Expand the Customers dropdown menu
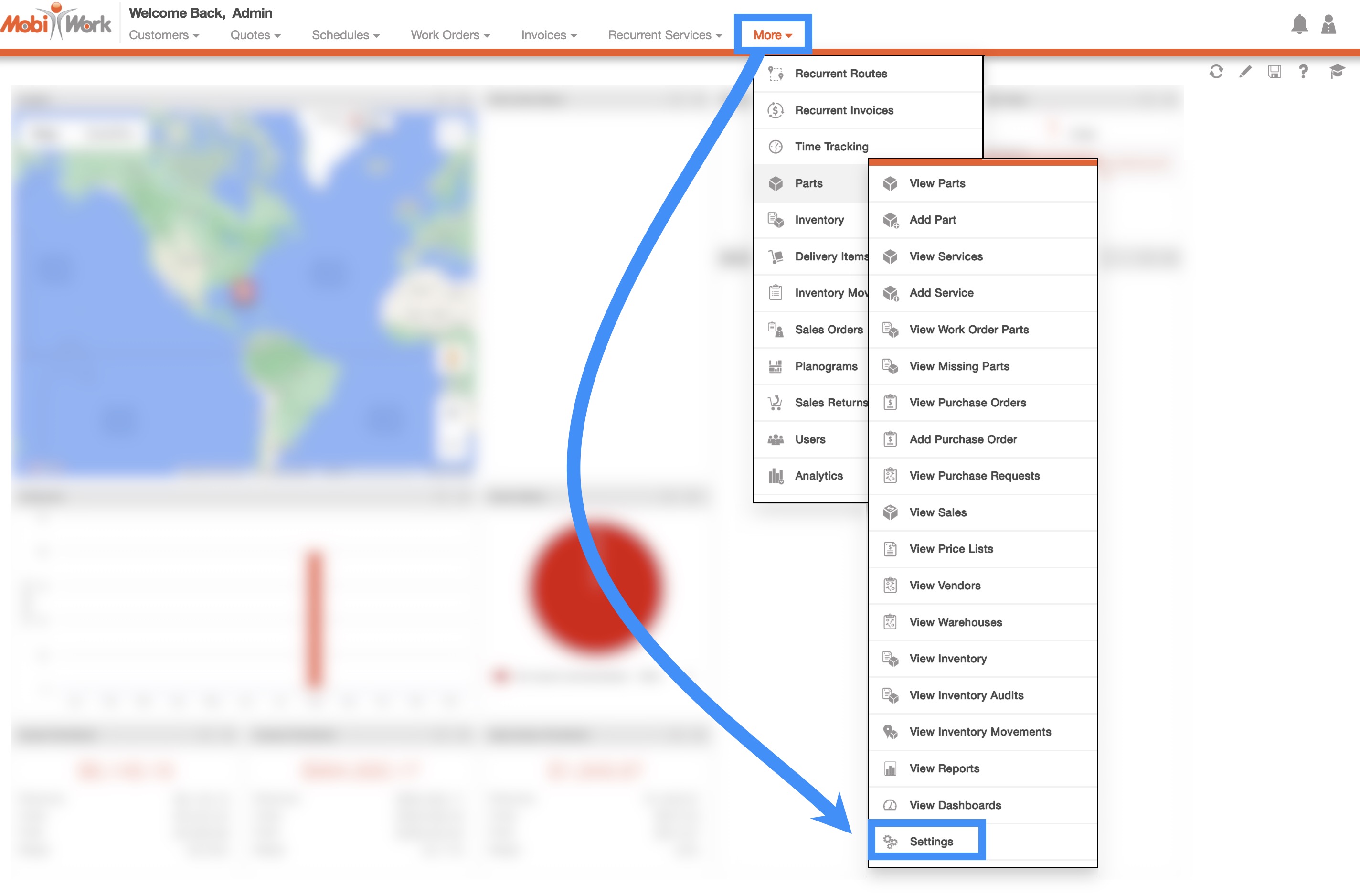This screenshot has height=896, width=1360. pyautogui.click(x=163, y=35)
